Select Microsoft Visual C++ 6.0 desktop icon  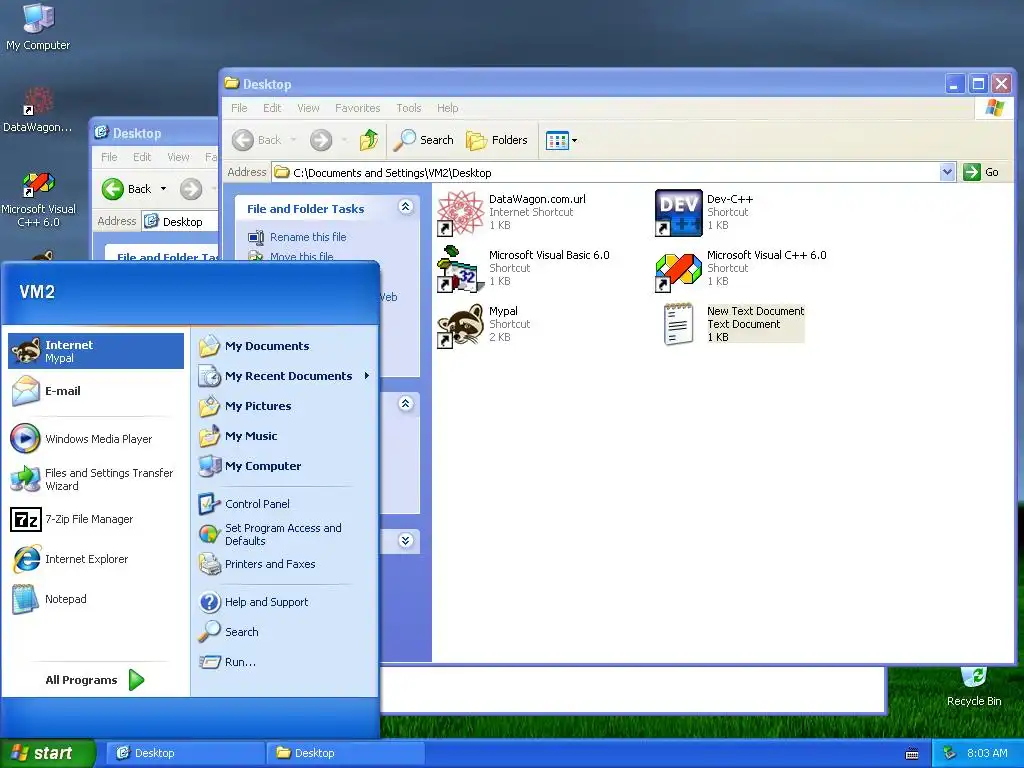39,199
